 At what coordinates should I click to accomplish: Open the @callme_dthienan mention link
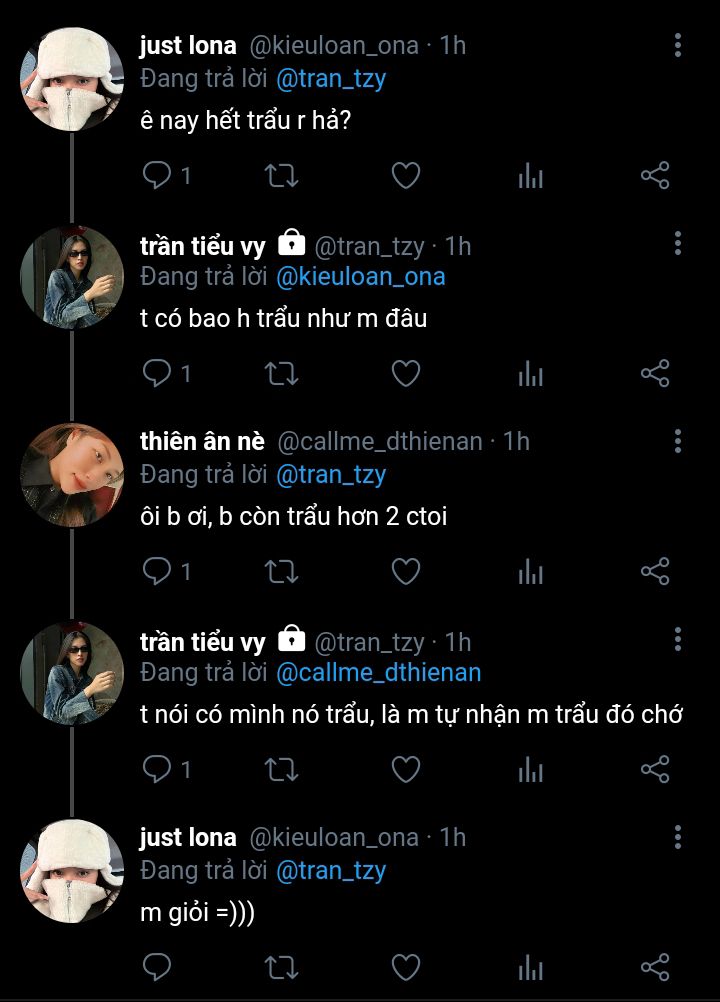(x=378, y=673)
